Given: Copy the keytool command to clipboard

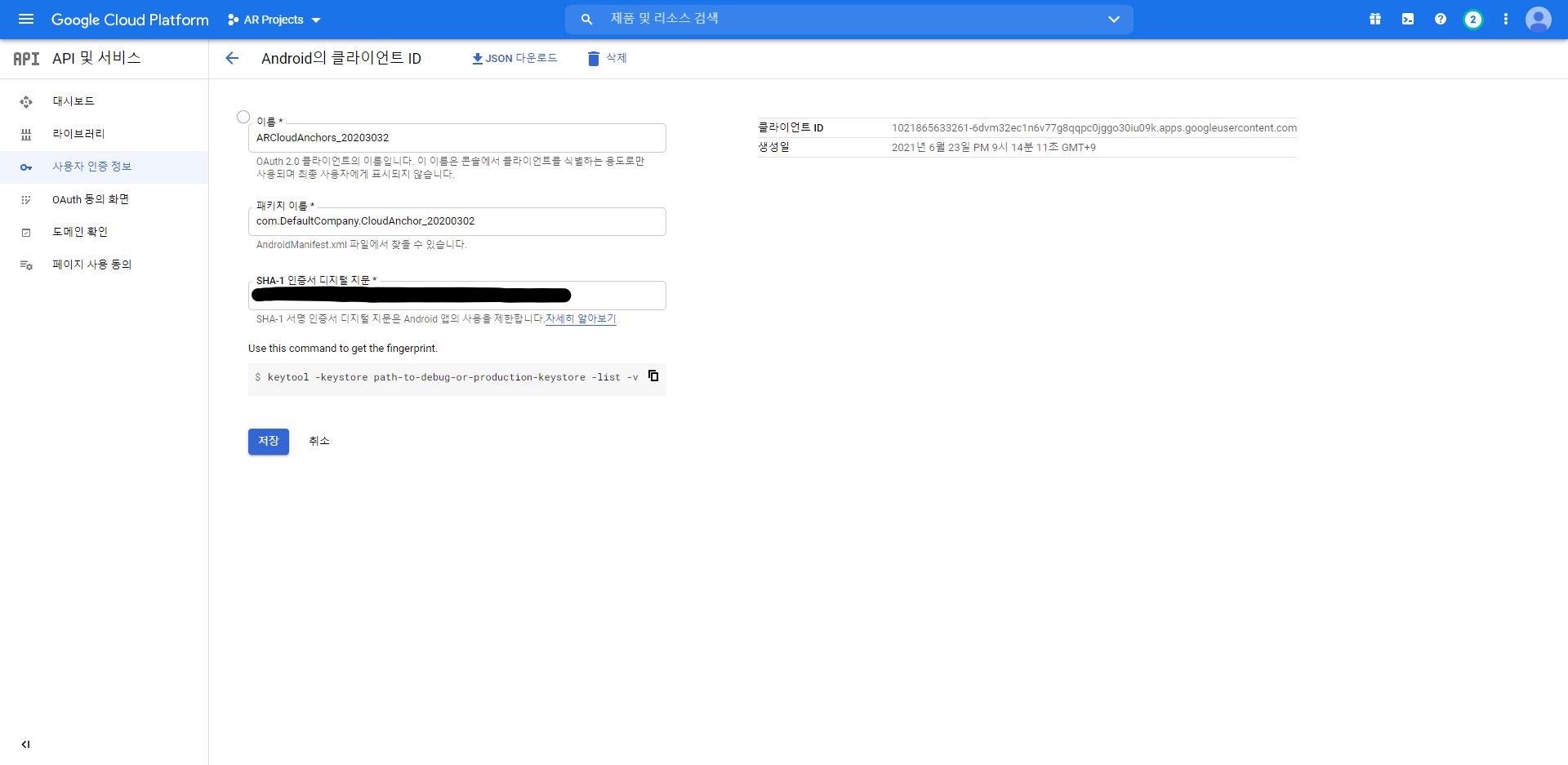Looking at the screenshot, I should (x=653, y=376).
